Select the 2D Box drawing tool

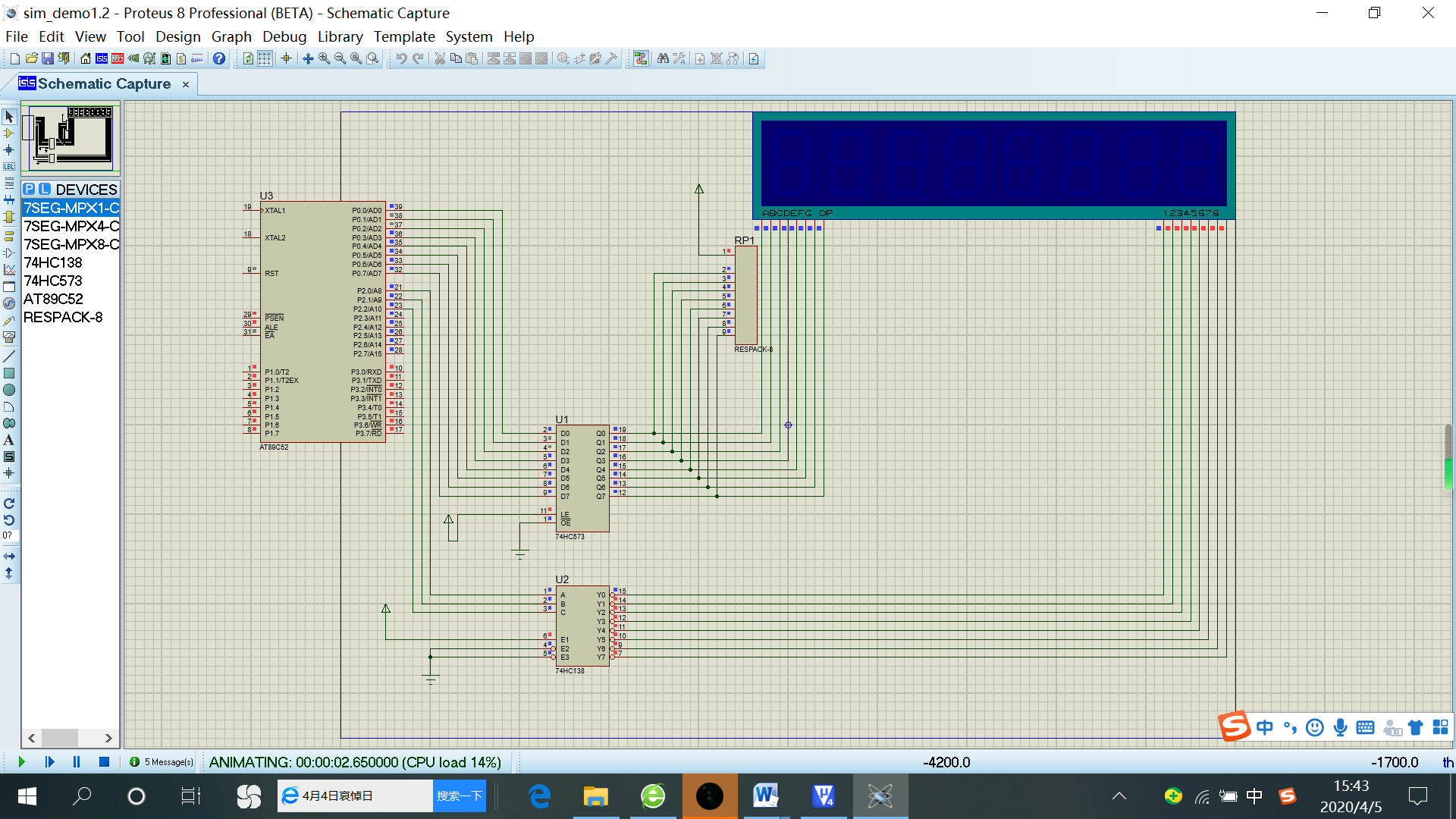[9, 373]
